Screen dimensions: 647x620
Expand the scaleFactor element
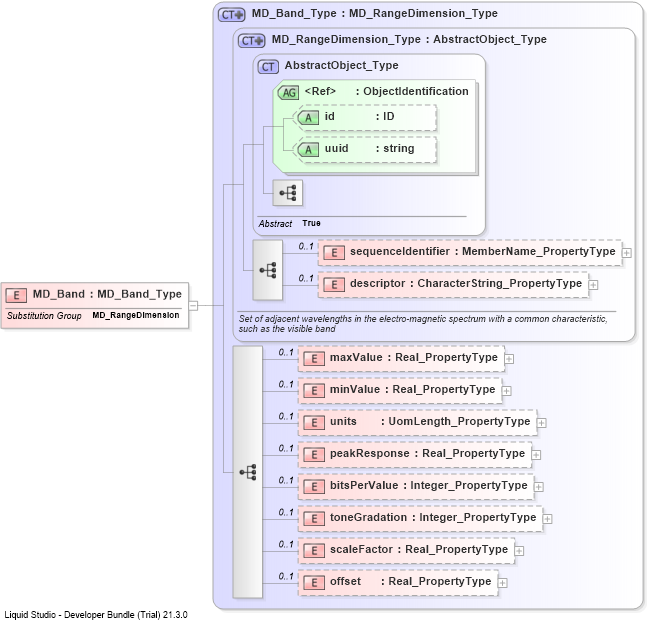[519, 551]
